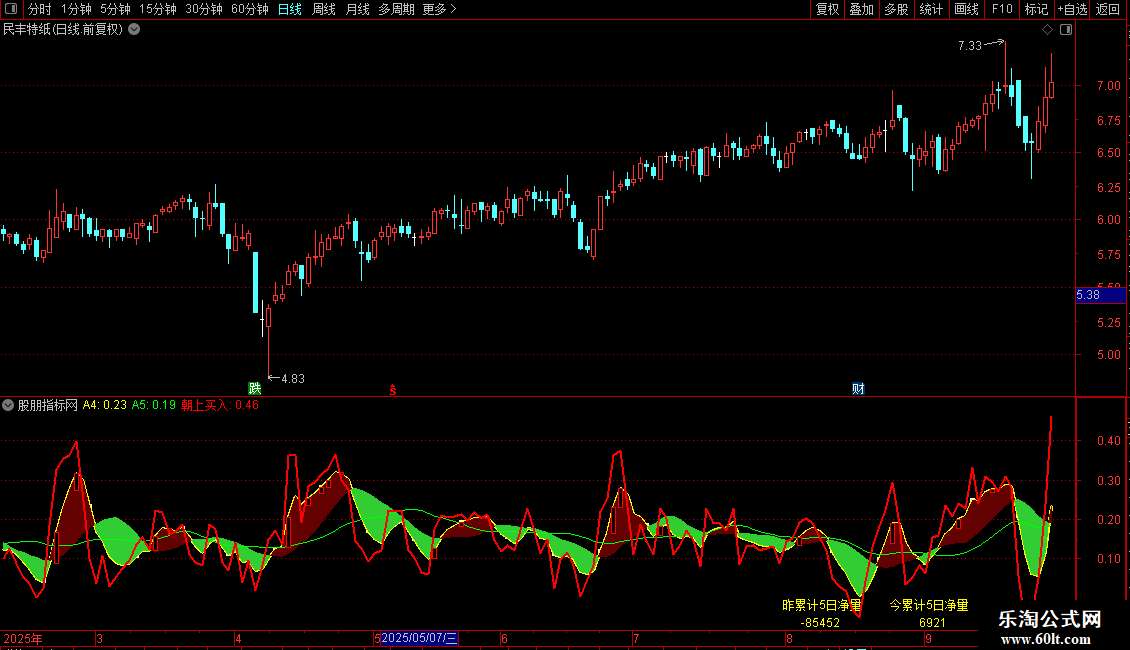Click month 3 on the timeline
Image resolution: width=1130 pixels, height=650 pixels.
click(99, 638)
